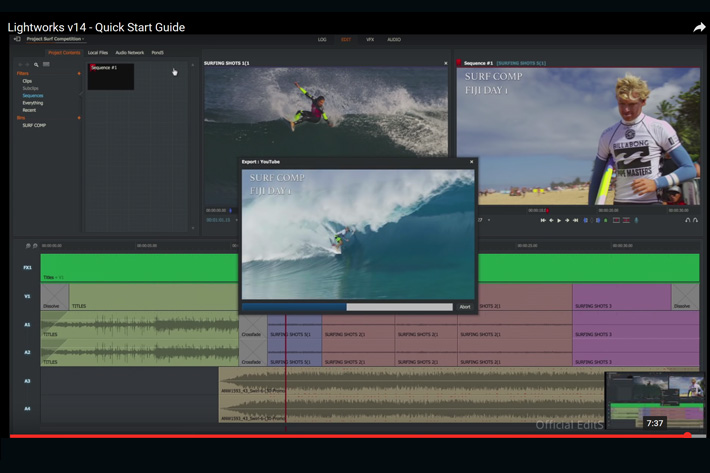Toggle the FX1 track header

click(27, 268)
